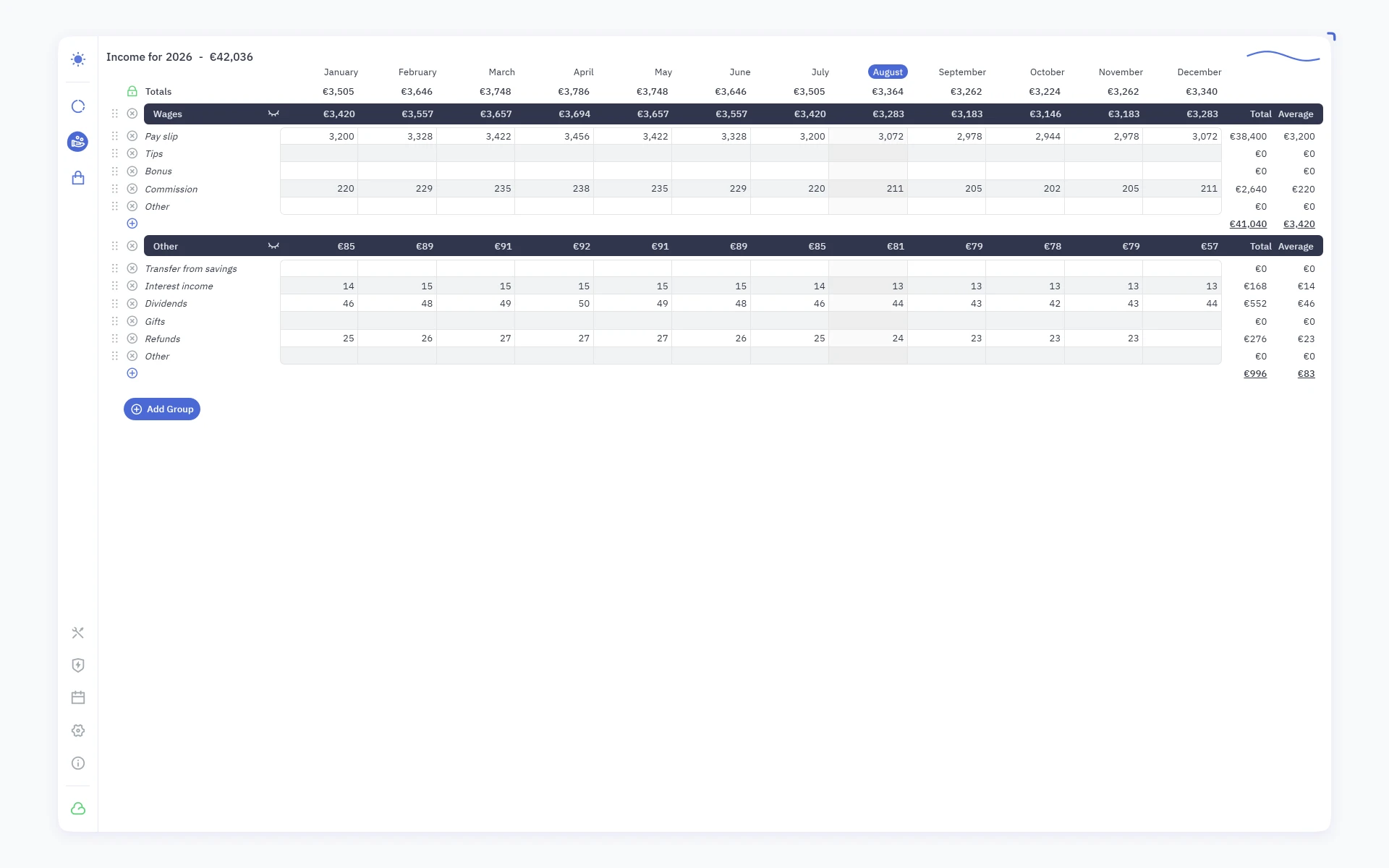This screenshot has height=868, width=1389.
Task: Click the Interest income row label
Action: pos(179,286)
